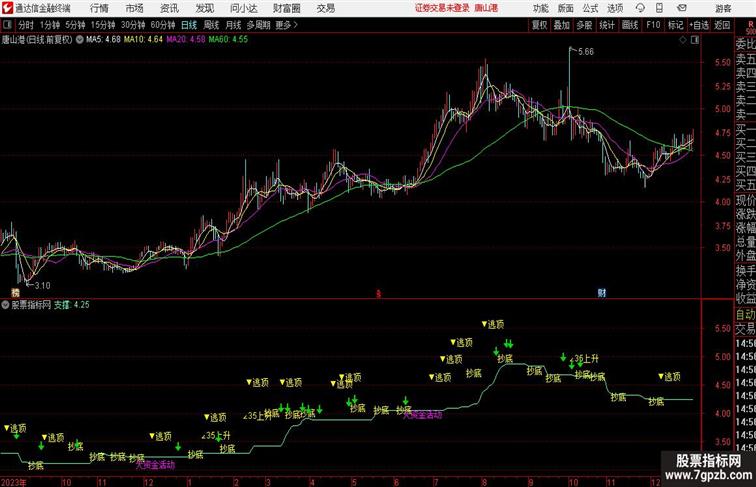Click the diamond icon at chart top right
This screenshot has width=756, height=487.
(683, 40)
